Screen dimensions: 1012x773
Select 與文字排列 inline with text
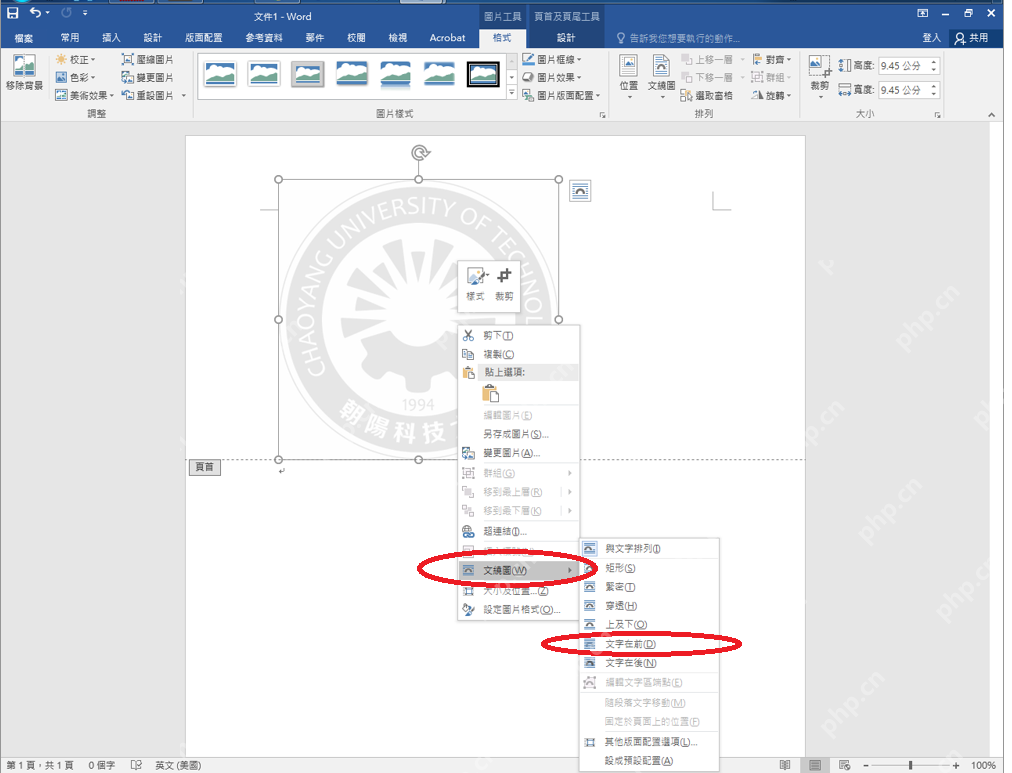click(649, 549)
